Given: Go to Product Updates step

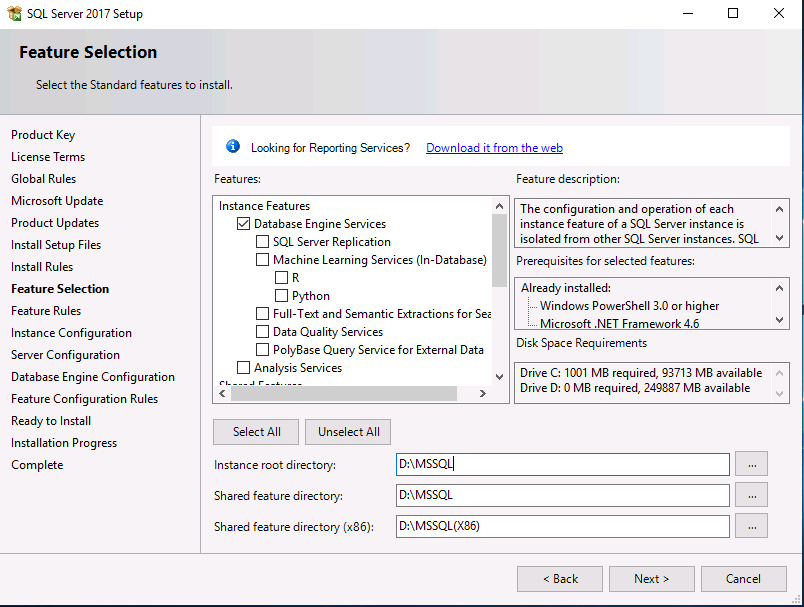Looking at the screenshot, I should [x=55, y=223].
